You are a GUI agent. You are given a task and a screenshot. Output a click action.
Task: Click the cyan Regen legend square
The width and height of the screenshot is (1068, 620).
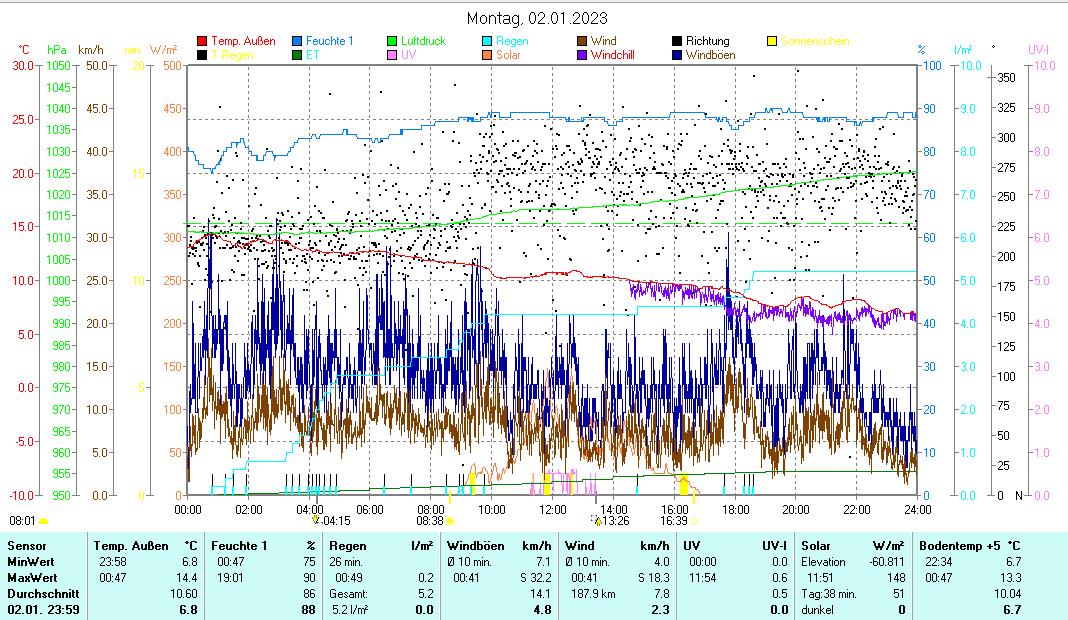tap(486, 42)
